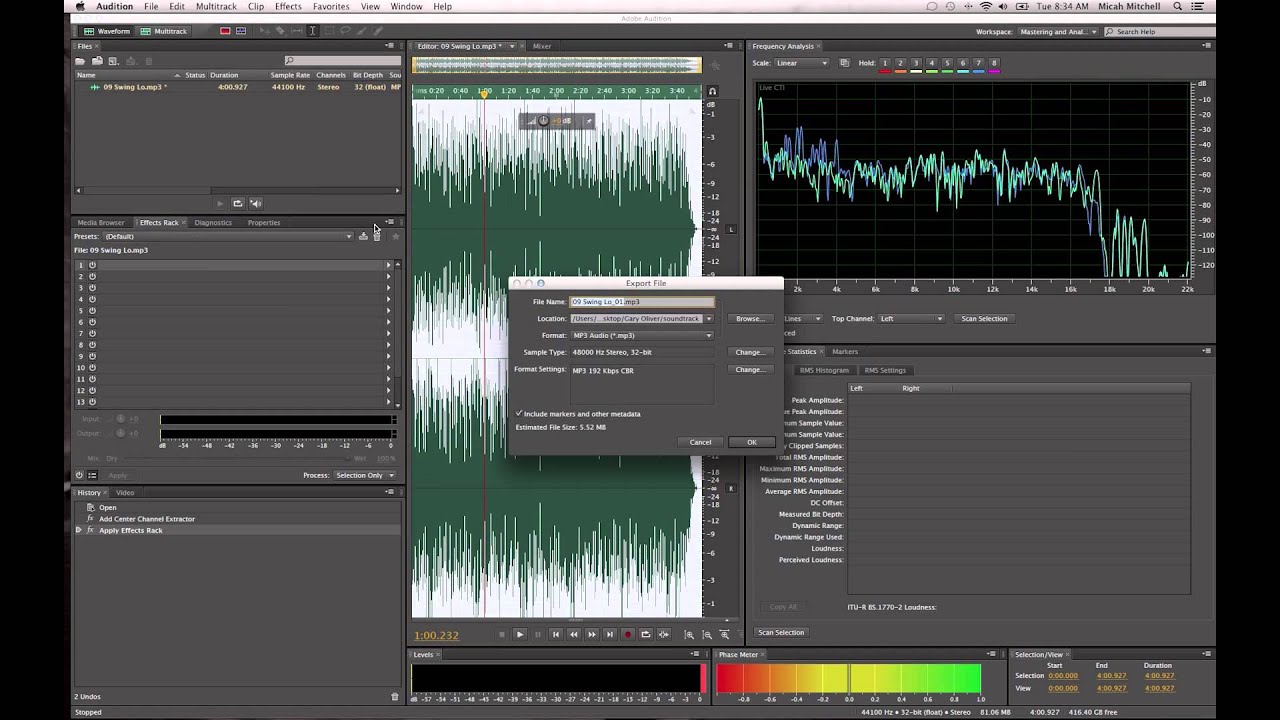Show Spectral Frequency Display
This screenshot has width=1280, height=720.
(x=225, y=31)
